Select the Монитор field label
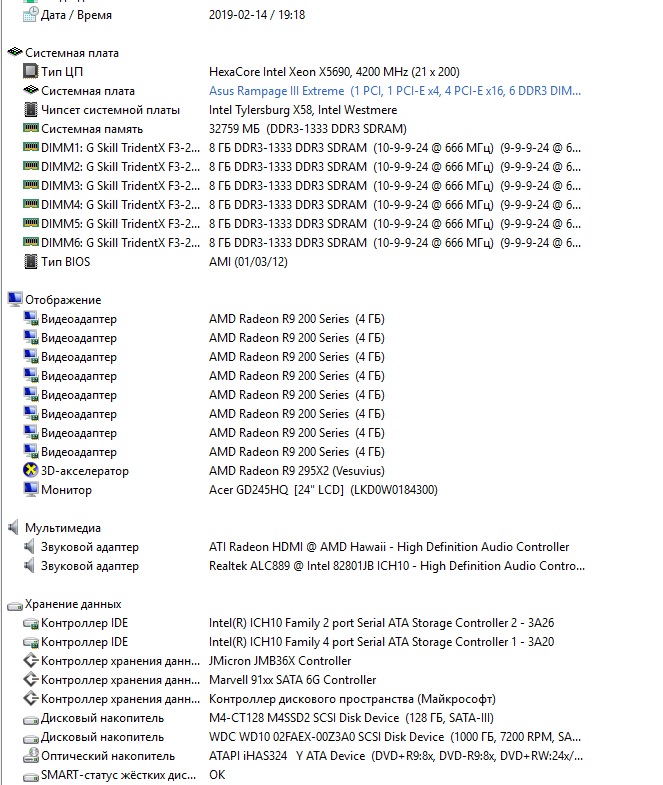 coord(66,490)
